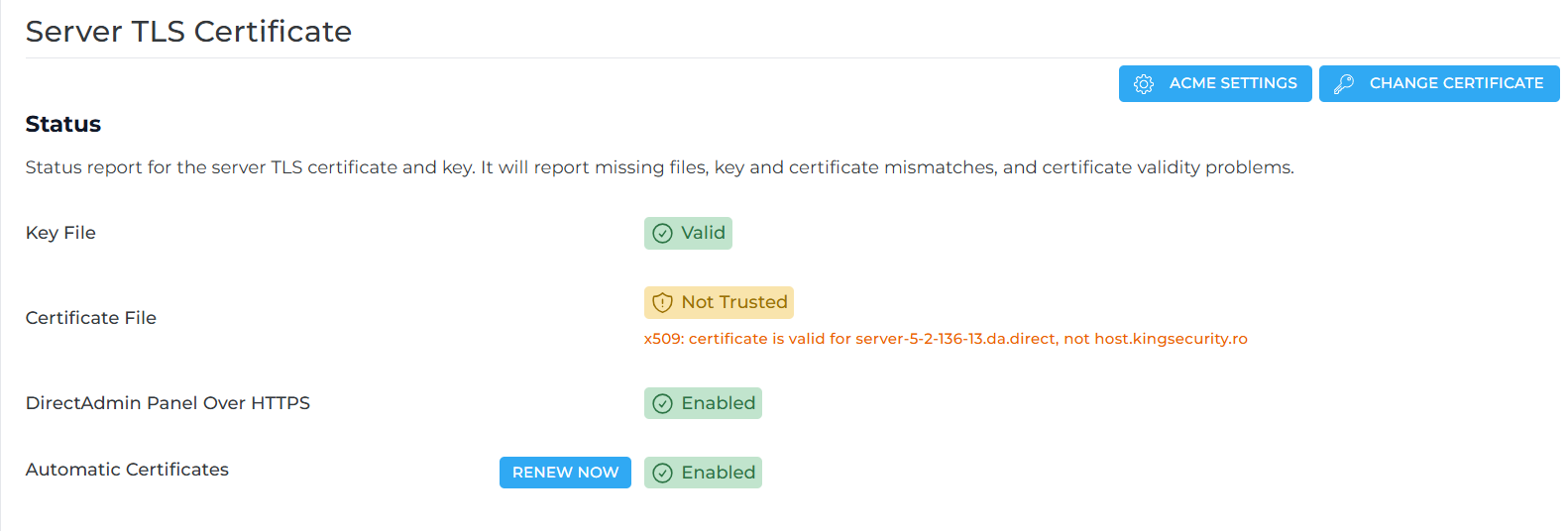Viewport: 1568px width, 531px height.
Task: Click the Not Trusted status text
Action: point(733,302)
